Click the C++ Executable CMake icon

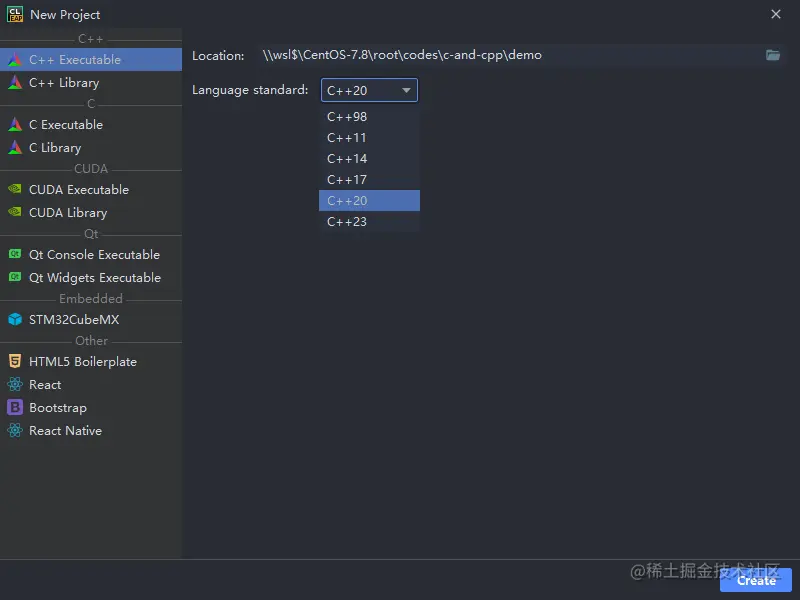pyautogui.click(x=15, y=60)
